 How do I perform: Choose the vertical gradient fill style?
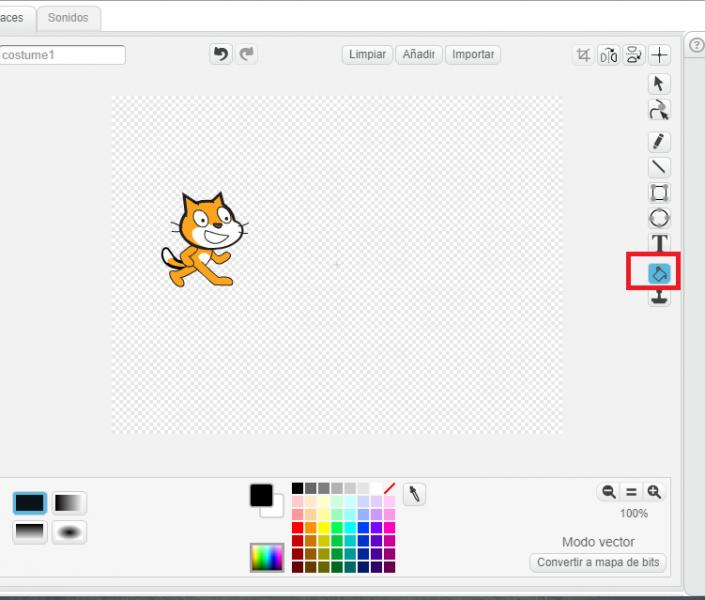click(30, 533)
